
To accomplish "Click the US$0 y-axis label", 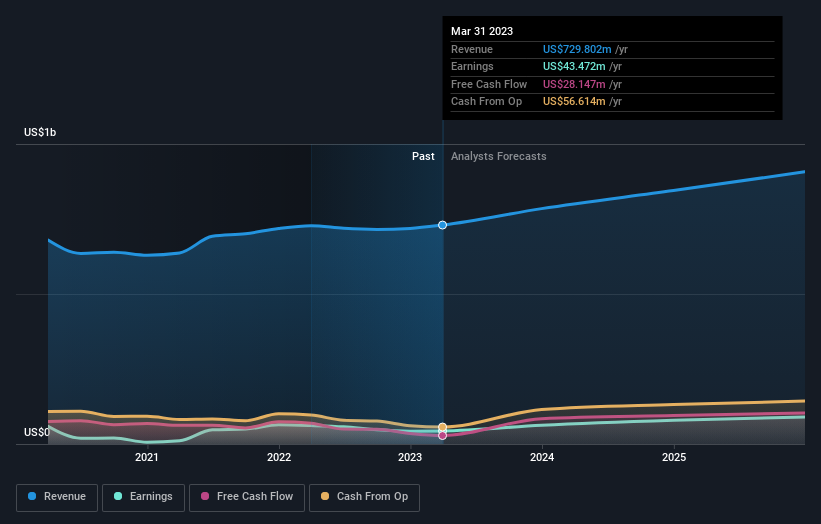I will point(37,432).
